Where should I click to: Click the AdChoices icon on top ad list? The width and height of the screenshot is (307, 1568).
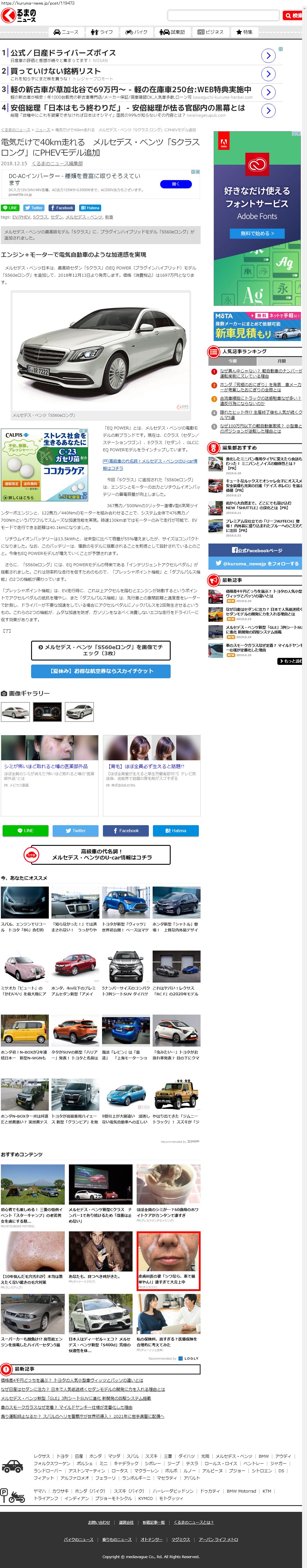(x=280, y=49)
